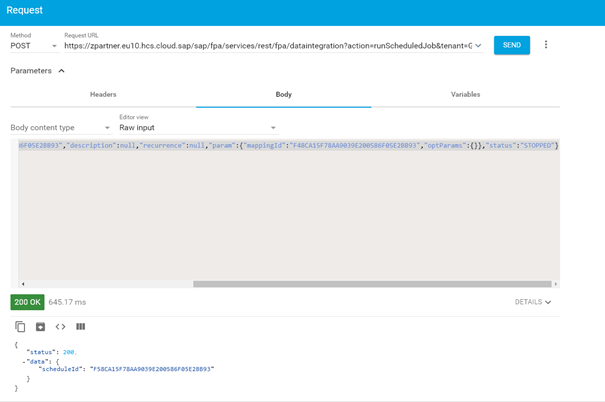Click the 645.17 ms response time text
The height and width of the screenshot is (402, 605).
(67, 302)
